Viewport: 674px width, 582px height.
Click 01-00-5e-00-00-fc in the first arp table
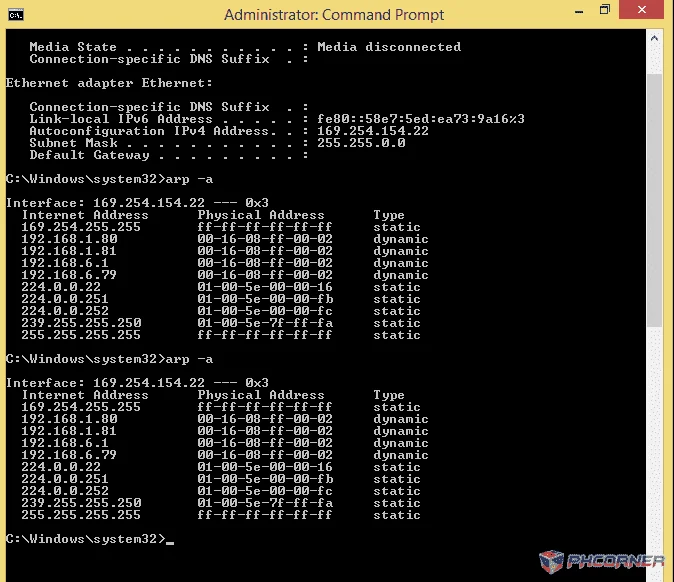pyautogui.click(x=265, y=311)
